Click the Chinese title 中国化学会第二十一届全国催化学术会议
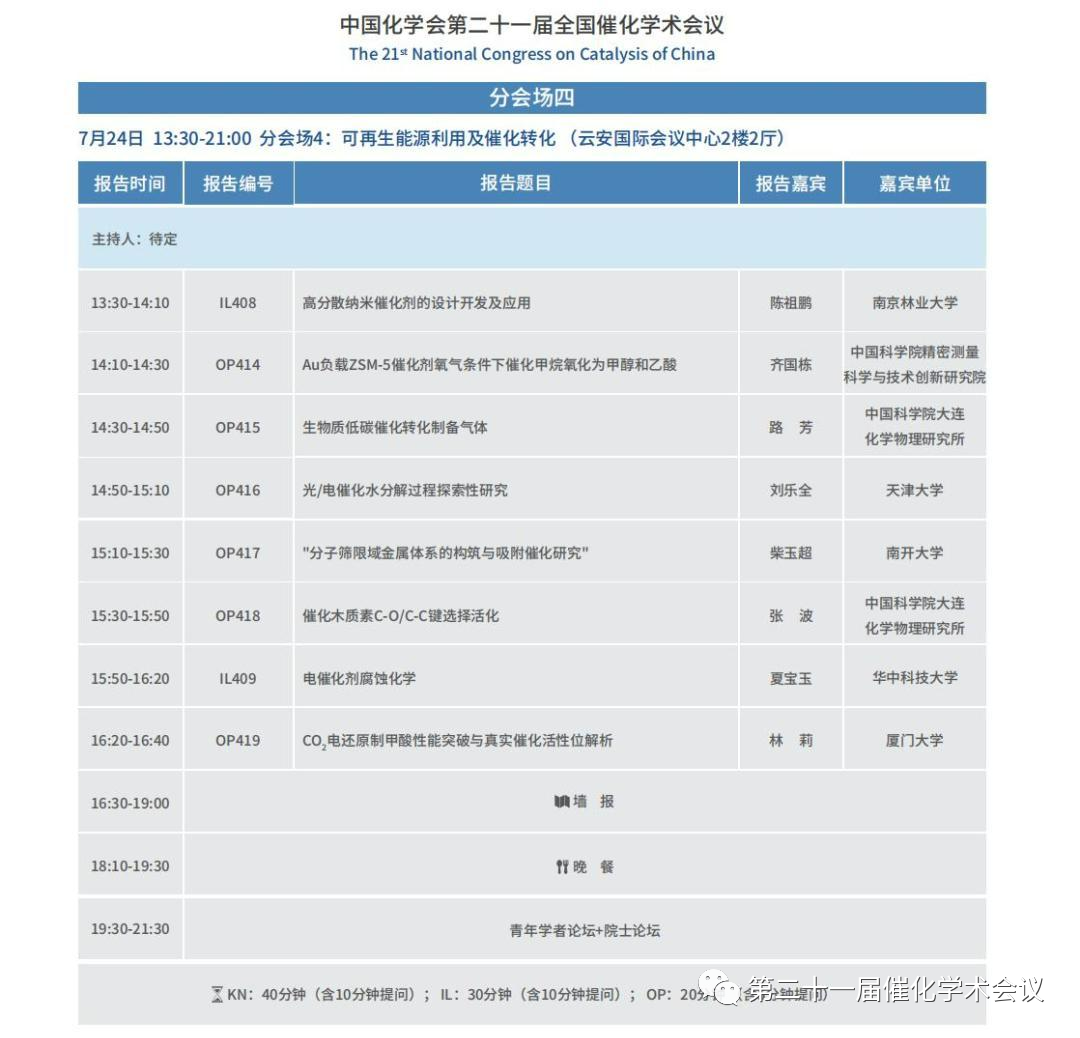 pos(532,25)
